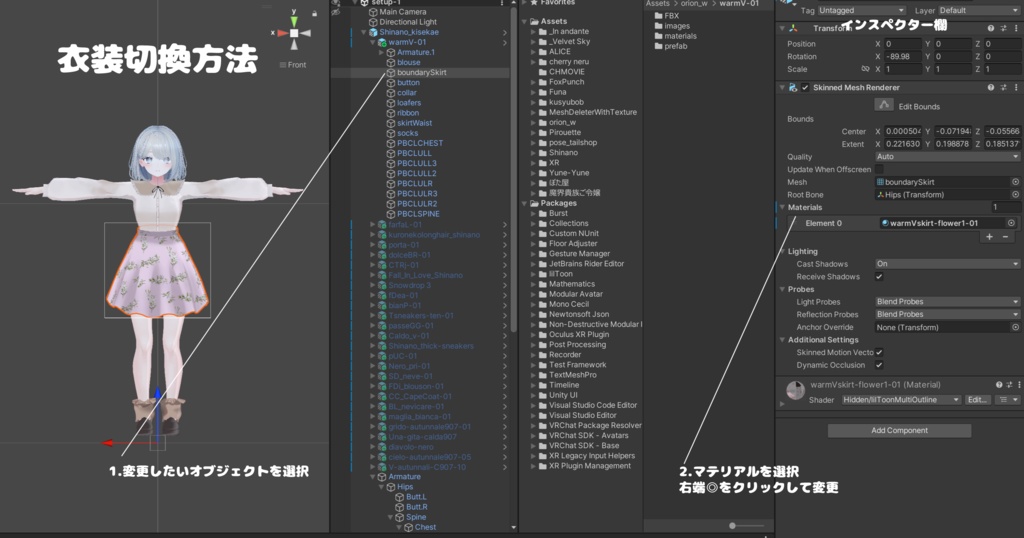Open Transform component three-dot menu
Image resolution: width=1024 pixels, height=538 pixels.
[1016, 28]
